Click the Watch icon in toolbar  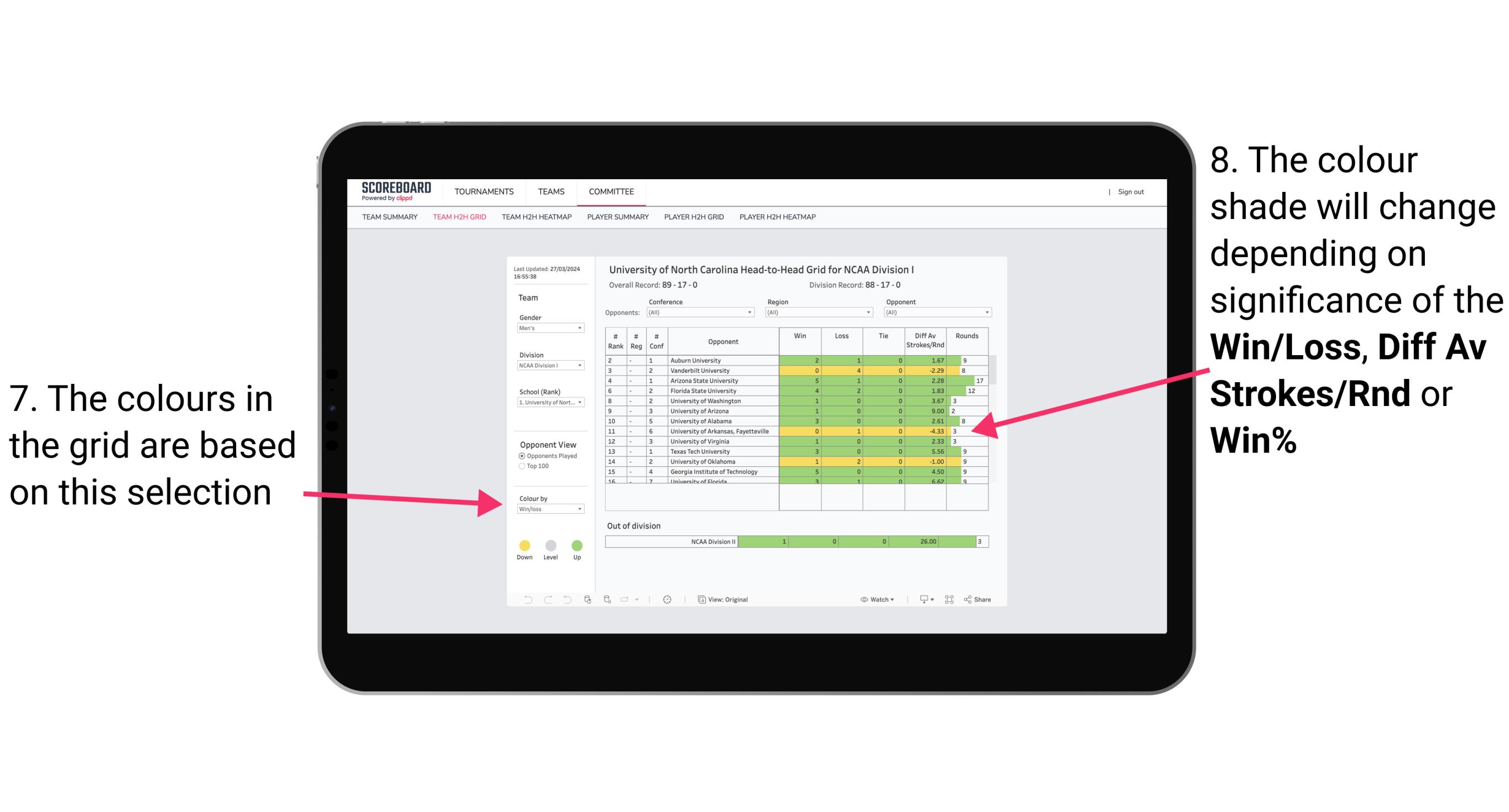(862, 600)
